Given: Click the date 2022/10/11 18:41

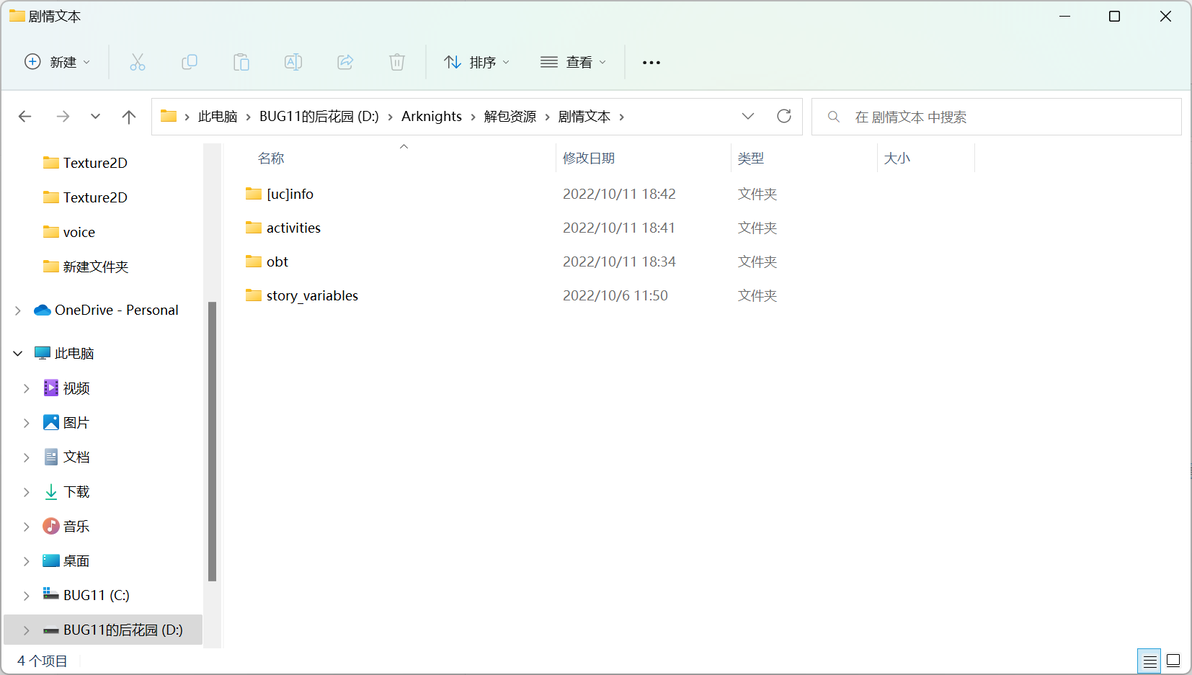Looking at the screenshot, I should tap(619, 227).
